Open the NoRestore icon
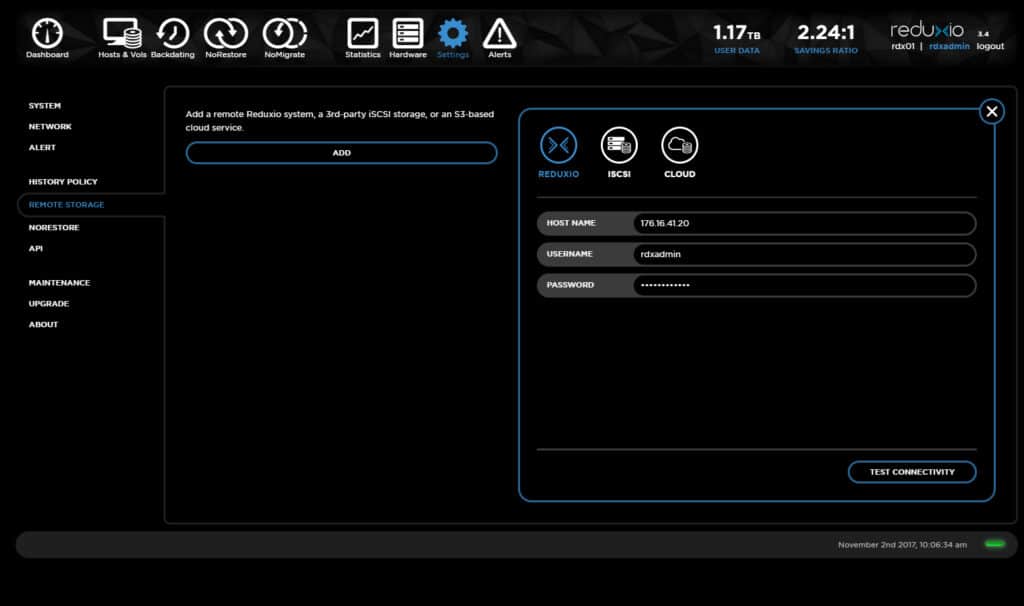The height and width of the screenshot is (606, 1024). pos(226,33)
